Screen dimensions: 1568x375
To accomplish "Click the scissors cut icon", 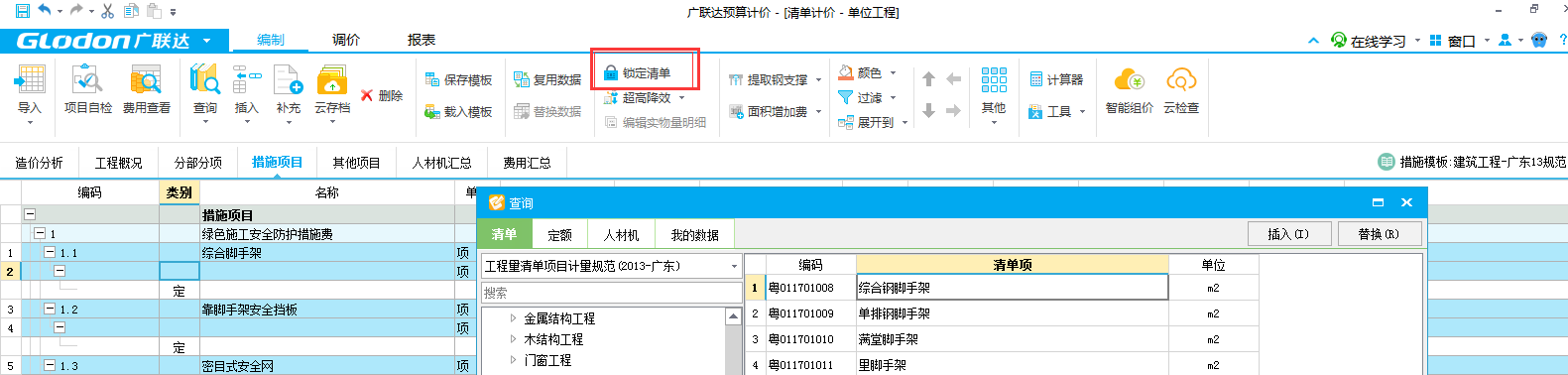I will coord(107,11).
